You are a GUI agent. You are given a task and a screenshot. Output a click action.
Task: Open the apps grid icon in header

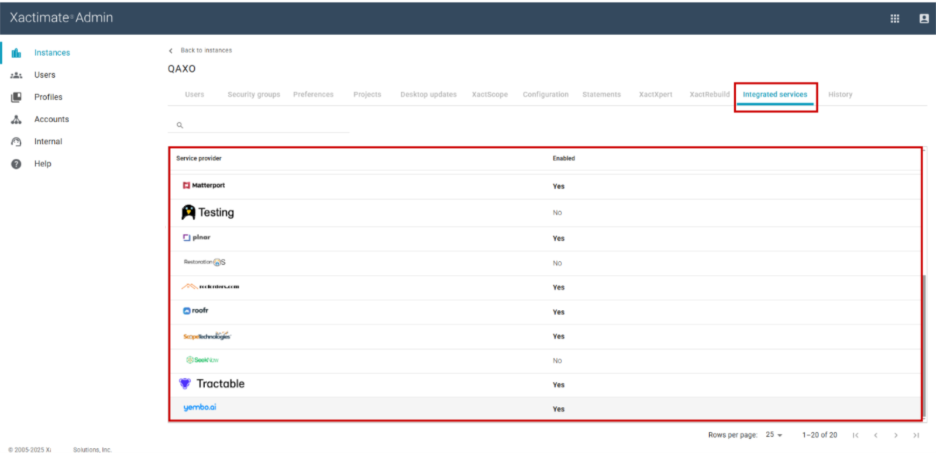click(895, 19)
